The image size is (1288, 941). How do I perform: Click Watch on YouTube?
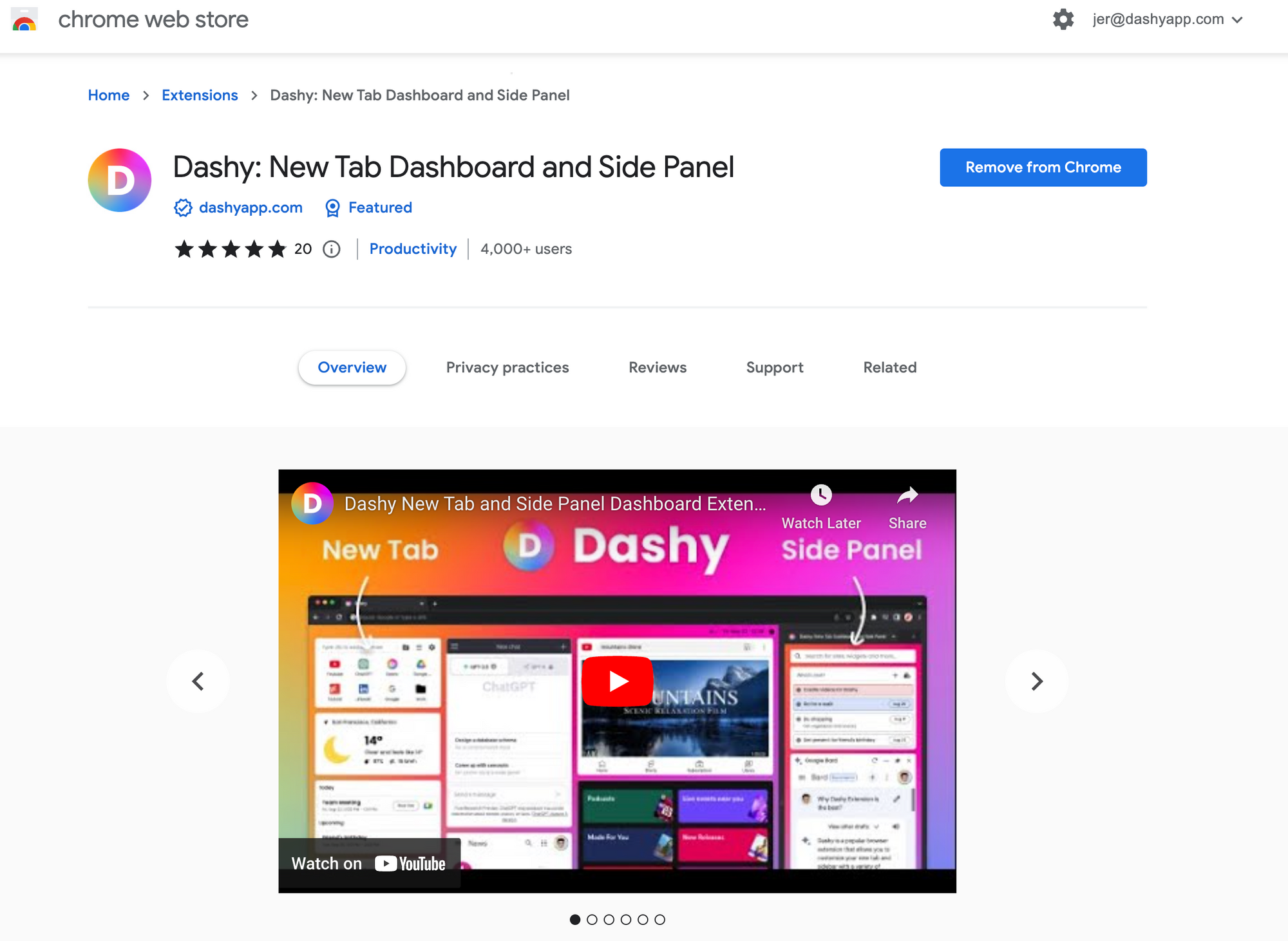(369, 863)
